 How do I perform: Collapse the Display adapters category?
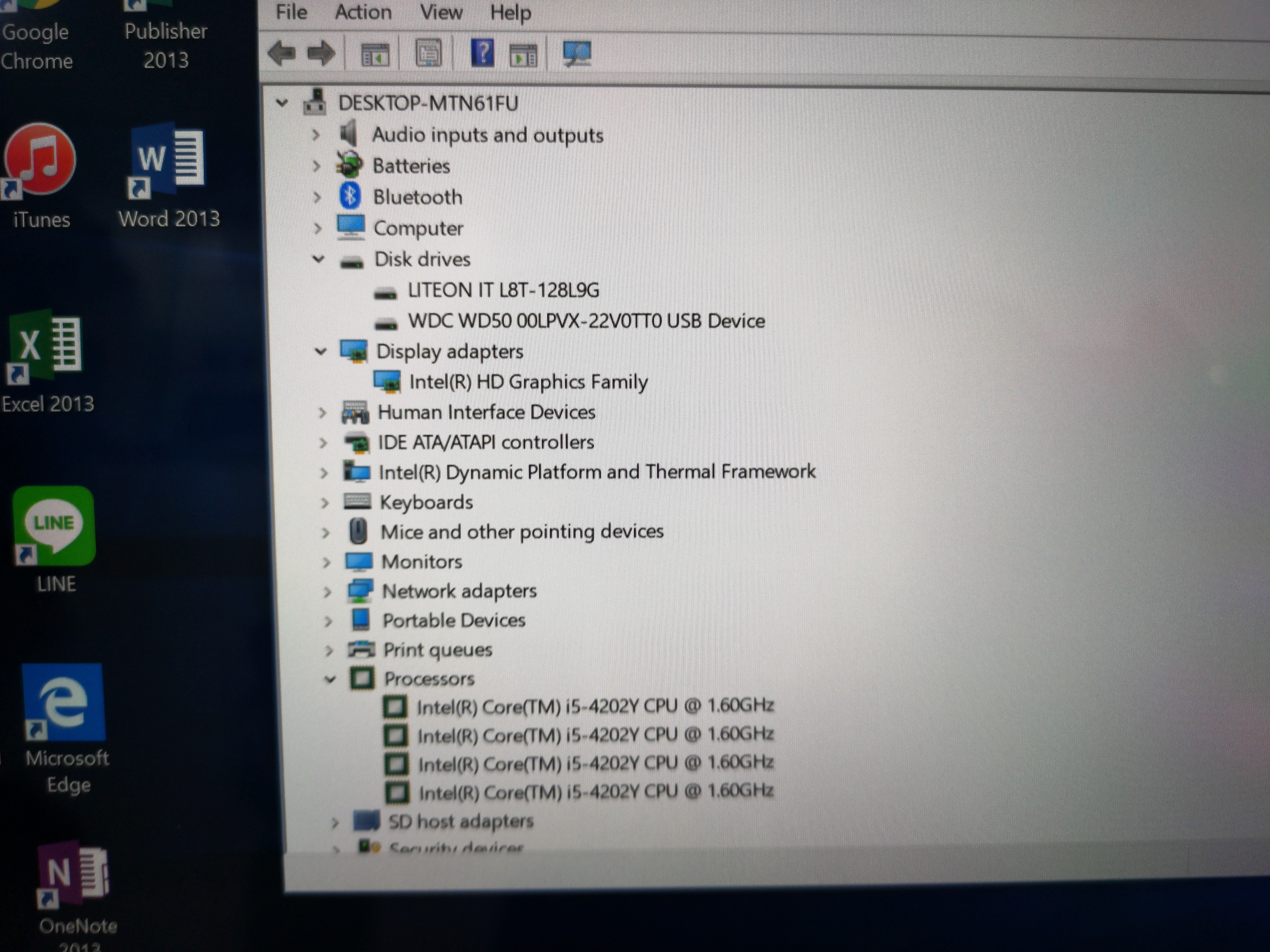320,351
